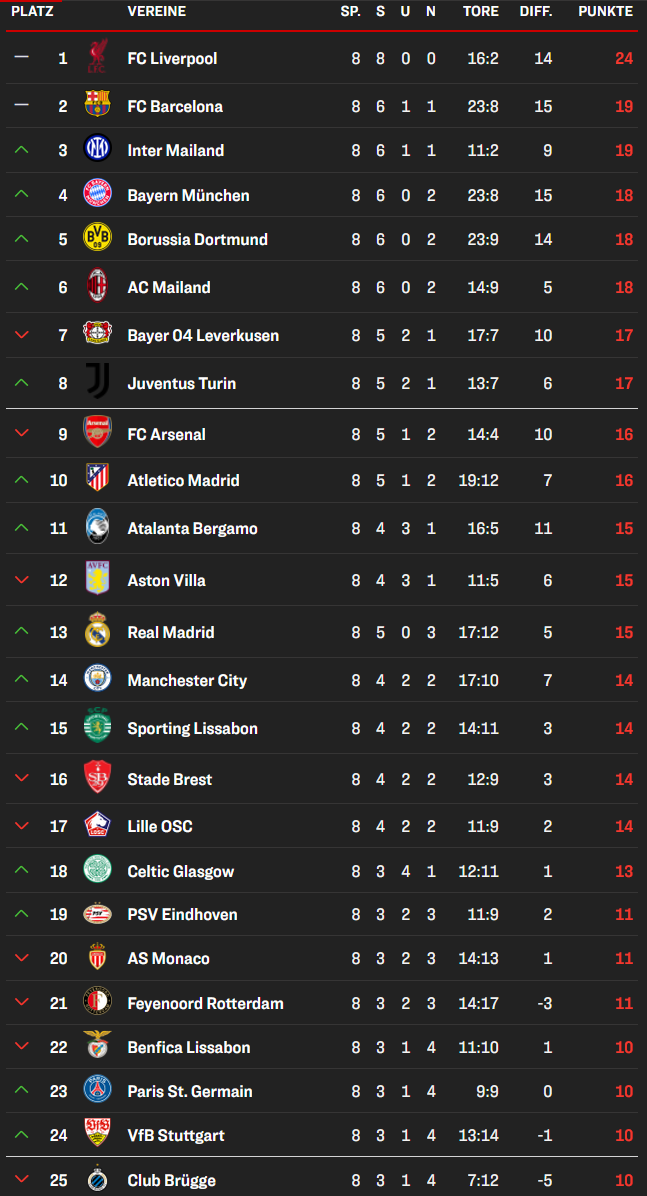The width and height of the screenshot is (647, 1196).
Task: Select the Inter Mailand logo
Action: [x=97, y=147]
